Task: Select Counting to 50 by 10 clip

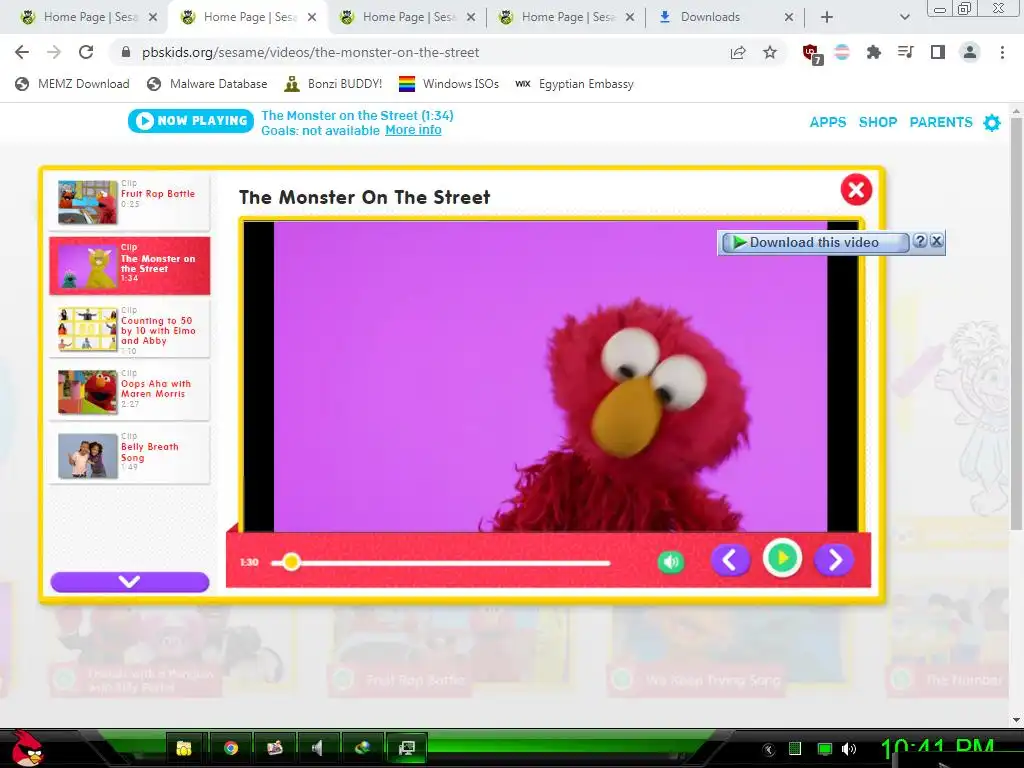Action: [x=129, y=328]
